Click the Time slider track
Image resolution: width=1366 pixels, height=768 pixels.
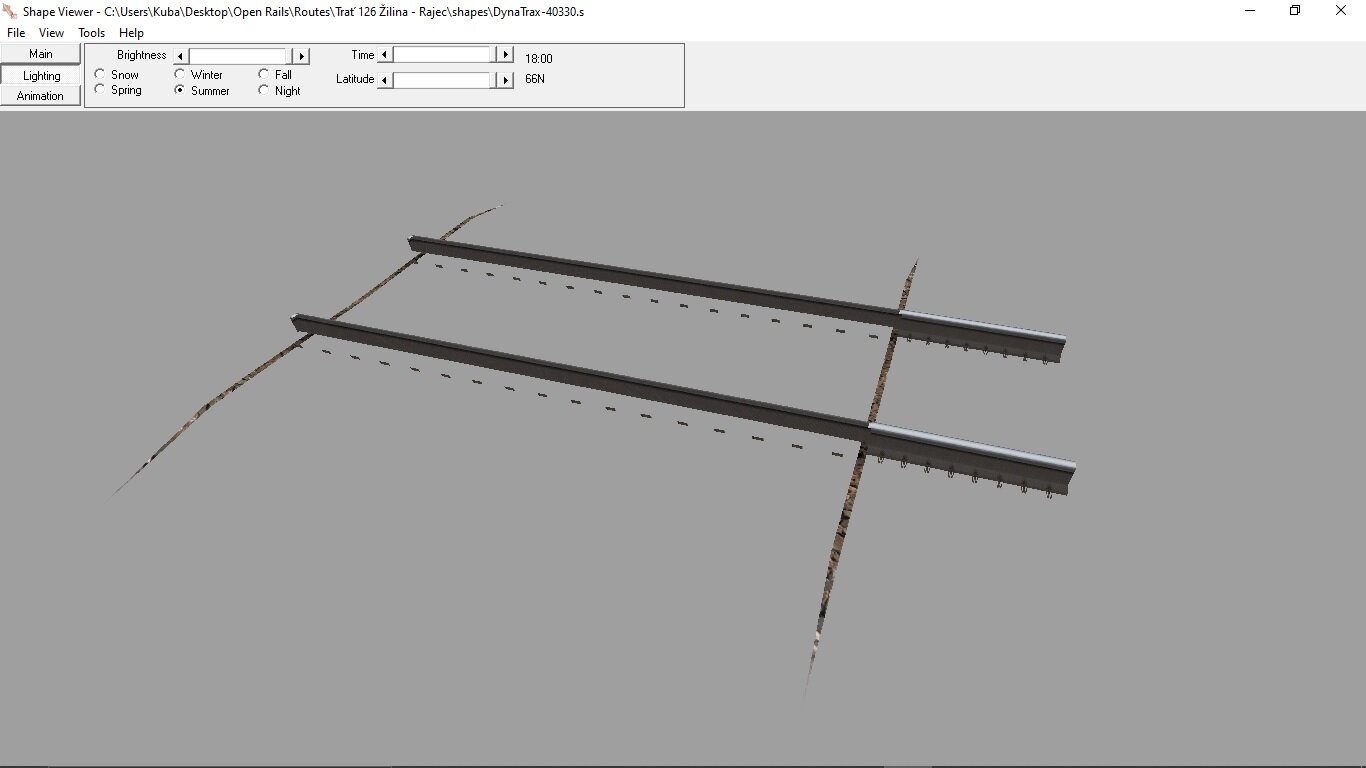[445, 55]
